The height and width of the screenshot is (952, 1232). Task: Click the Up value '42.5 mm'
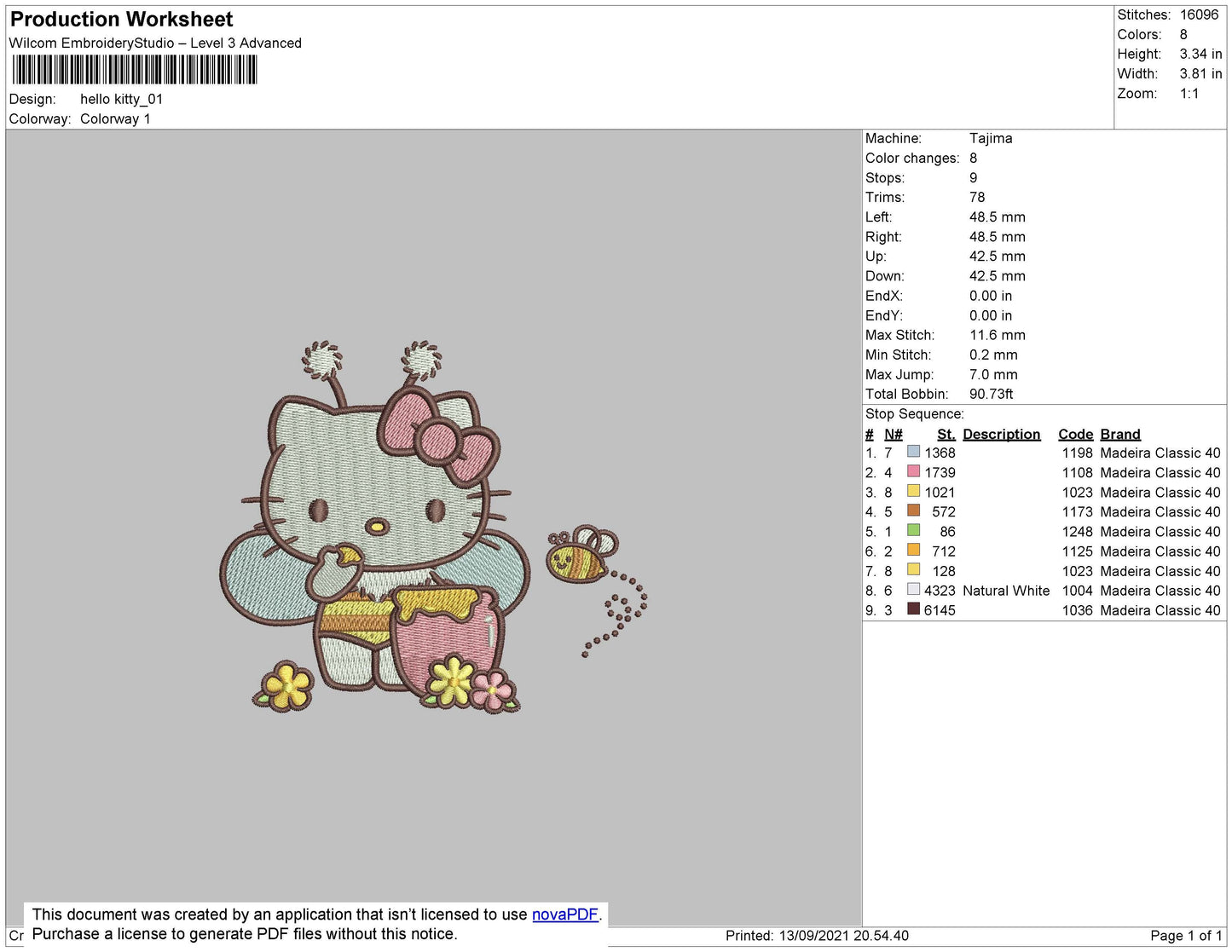click(998, 256)
